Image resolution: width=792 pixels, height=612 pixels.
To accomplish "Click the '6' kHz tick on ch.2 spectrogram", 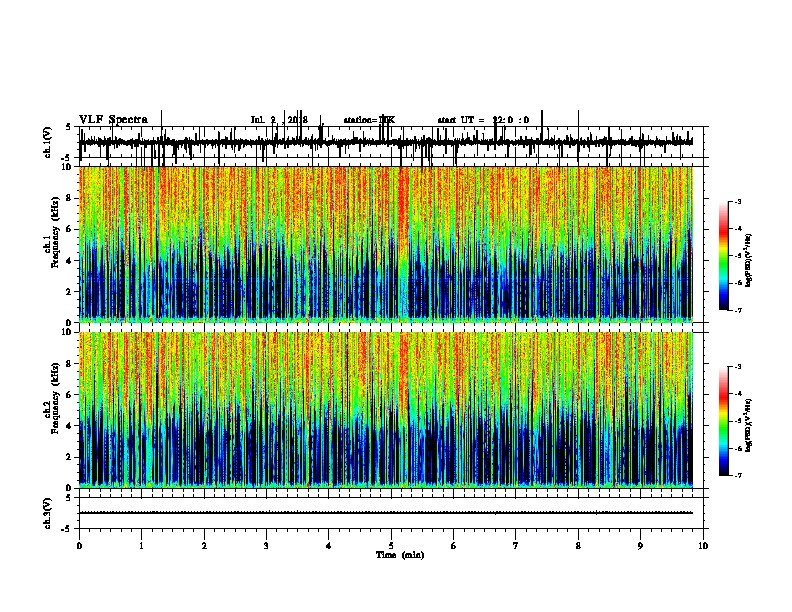I will 70,395.
